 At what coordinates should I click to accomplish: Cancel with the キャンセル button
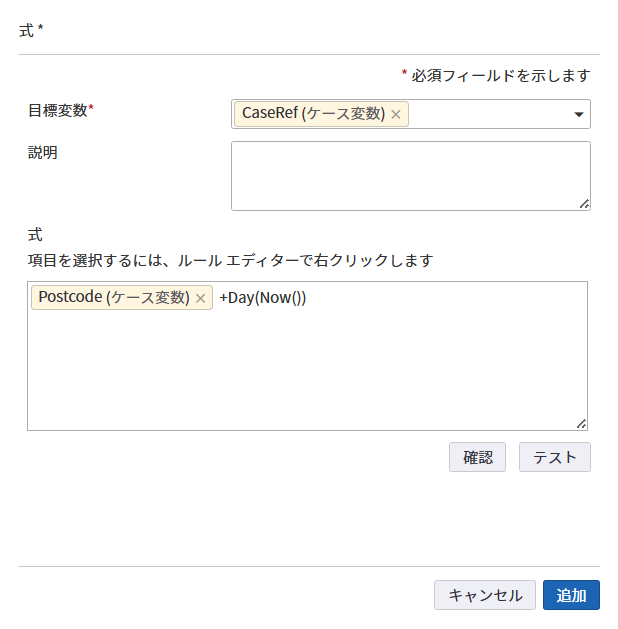[485, 595]
